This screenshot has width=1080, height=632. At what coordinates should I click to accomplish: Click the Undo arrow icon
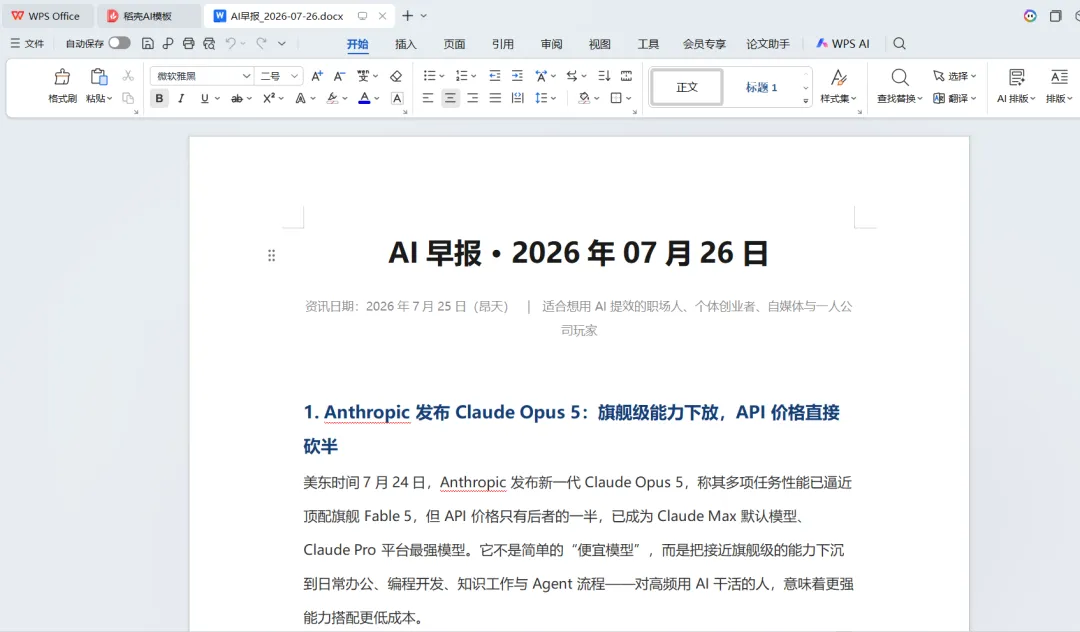click(231, 43)
